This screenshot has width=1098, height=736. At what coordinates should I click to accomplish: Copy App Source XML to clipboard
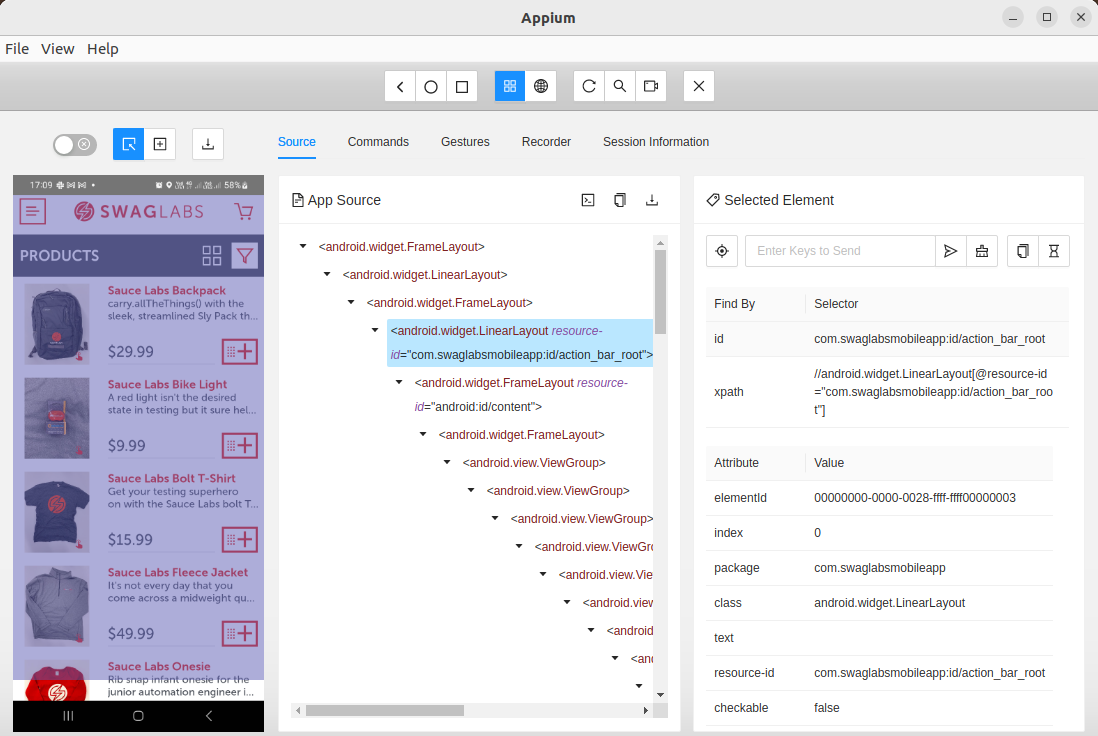pyautogui.click(x=620, y=200)
